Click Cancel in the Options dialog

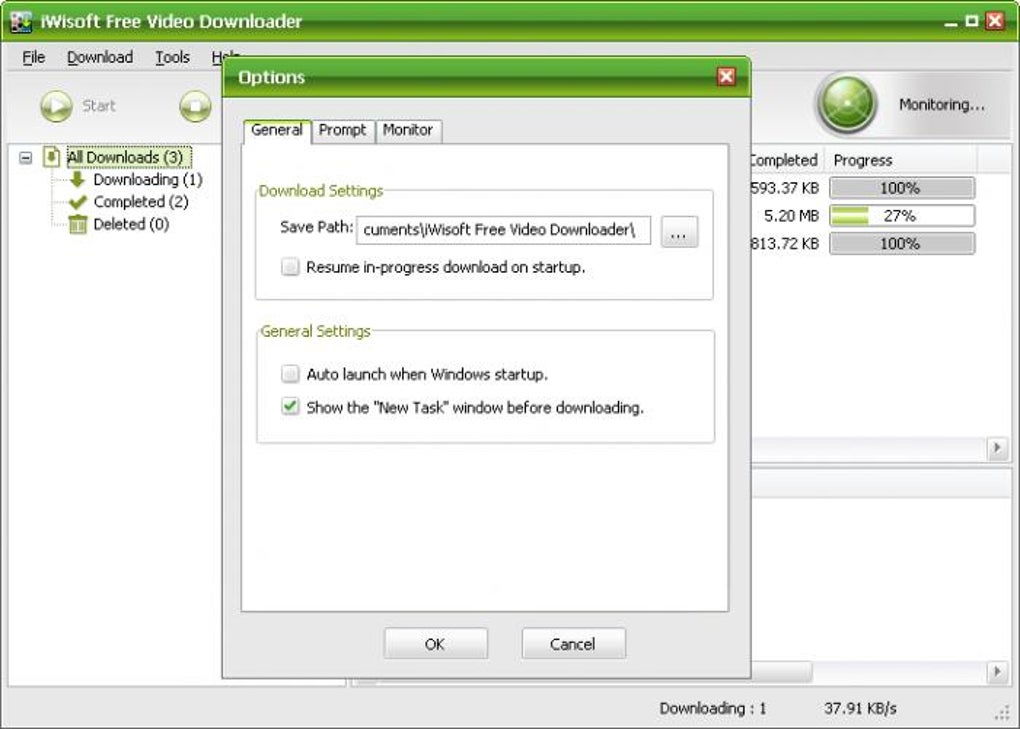click(x=573, y=644)
